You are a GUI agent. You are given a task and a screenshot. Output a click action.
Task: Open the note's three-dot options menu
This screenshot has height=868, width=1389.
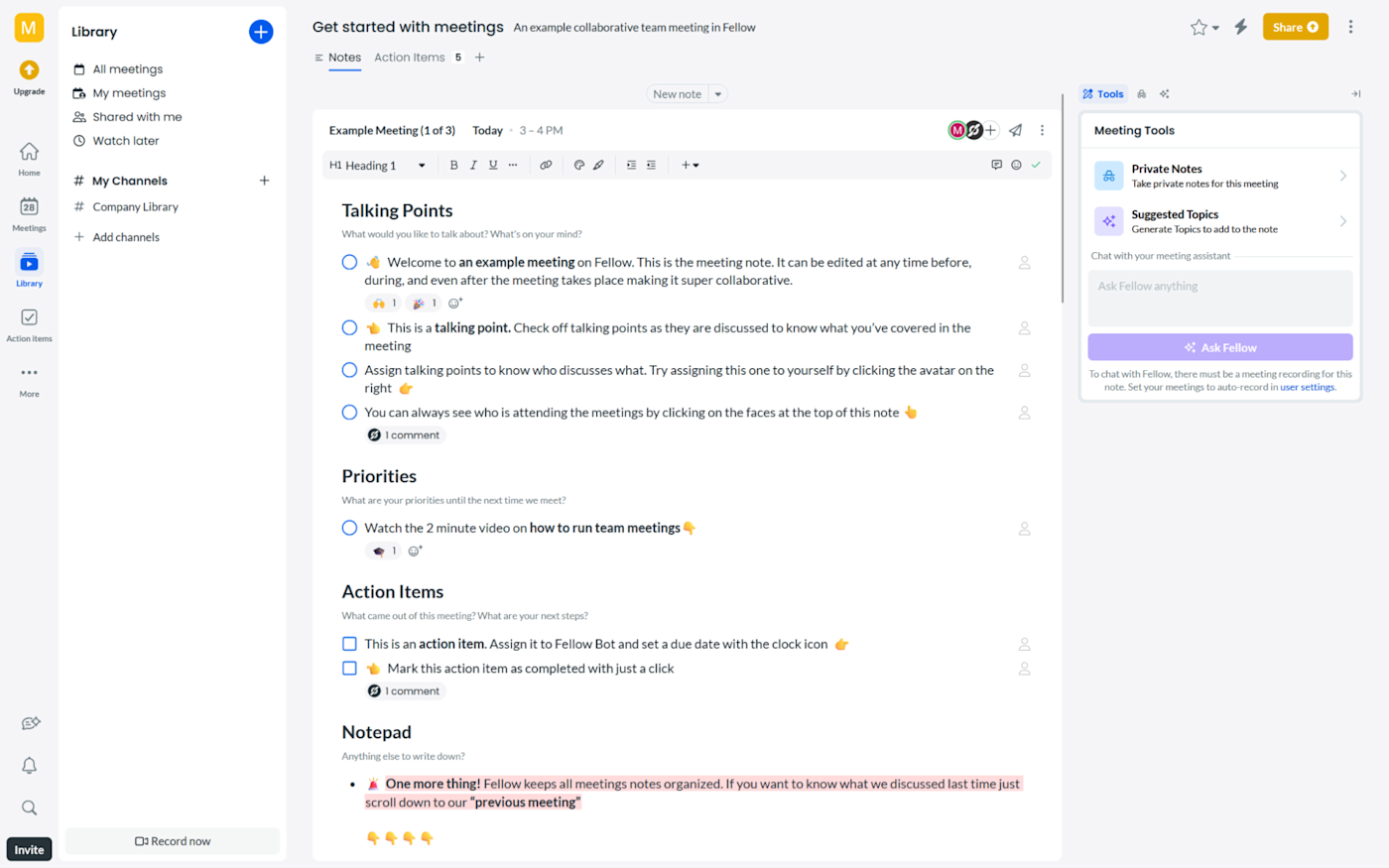pos(1042,130)
